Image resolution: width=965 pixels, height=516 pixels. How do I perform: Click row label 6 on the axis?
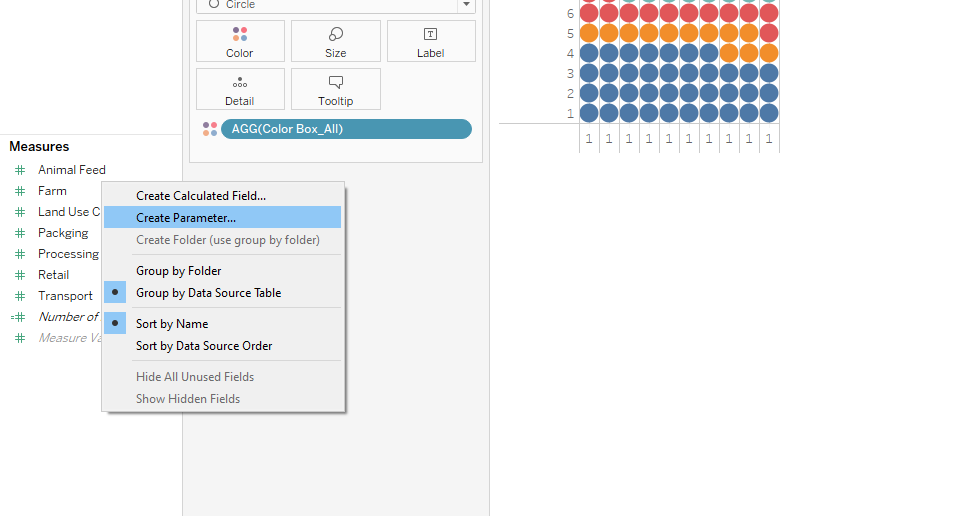(571, 14)
